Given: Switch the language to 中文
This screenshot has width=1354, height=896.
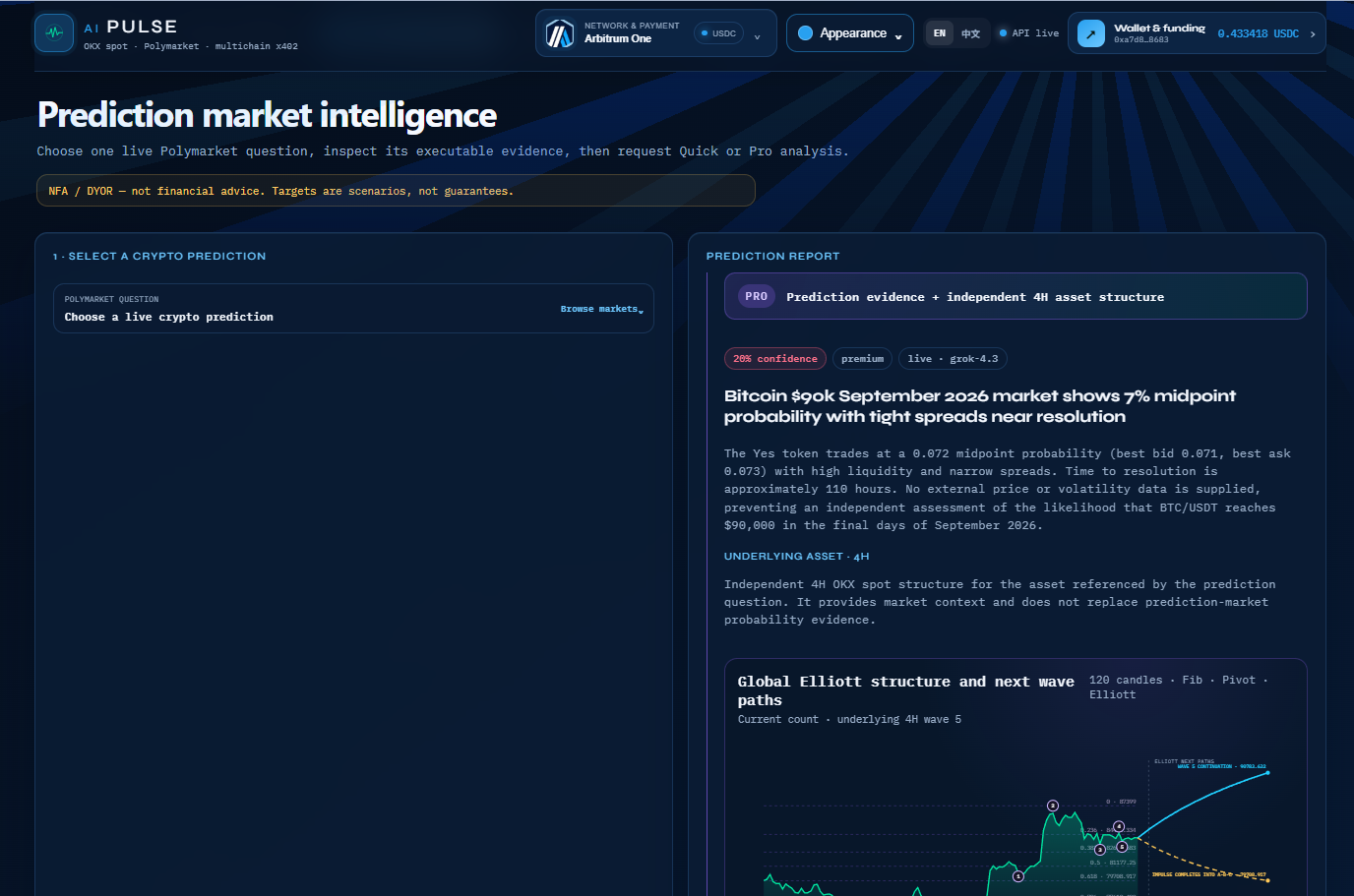Looking at the screenshot, I should (970, 33).
